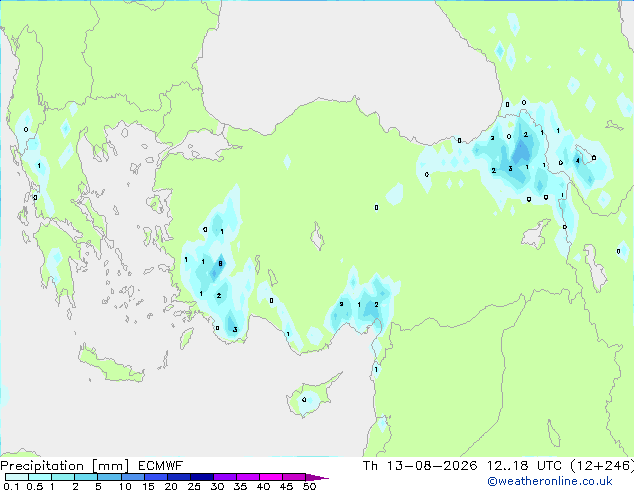Pick the 15–20 mm blue legend swatch
This screenshot has width=634, height=490.
coord(156,477)
